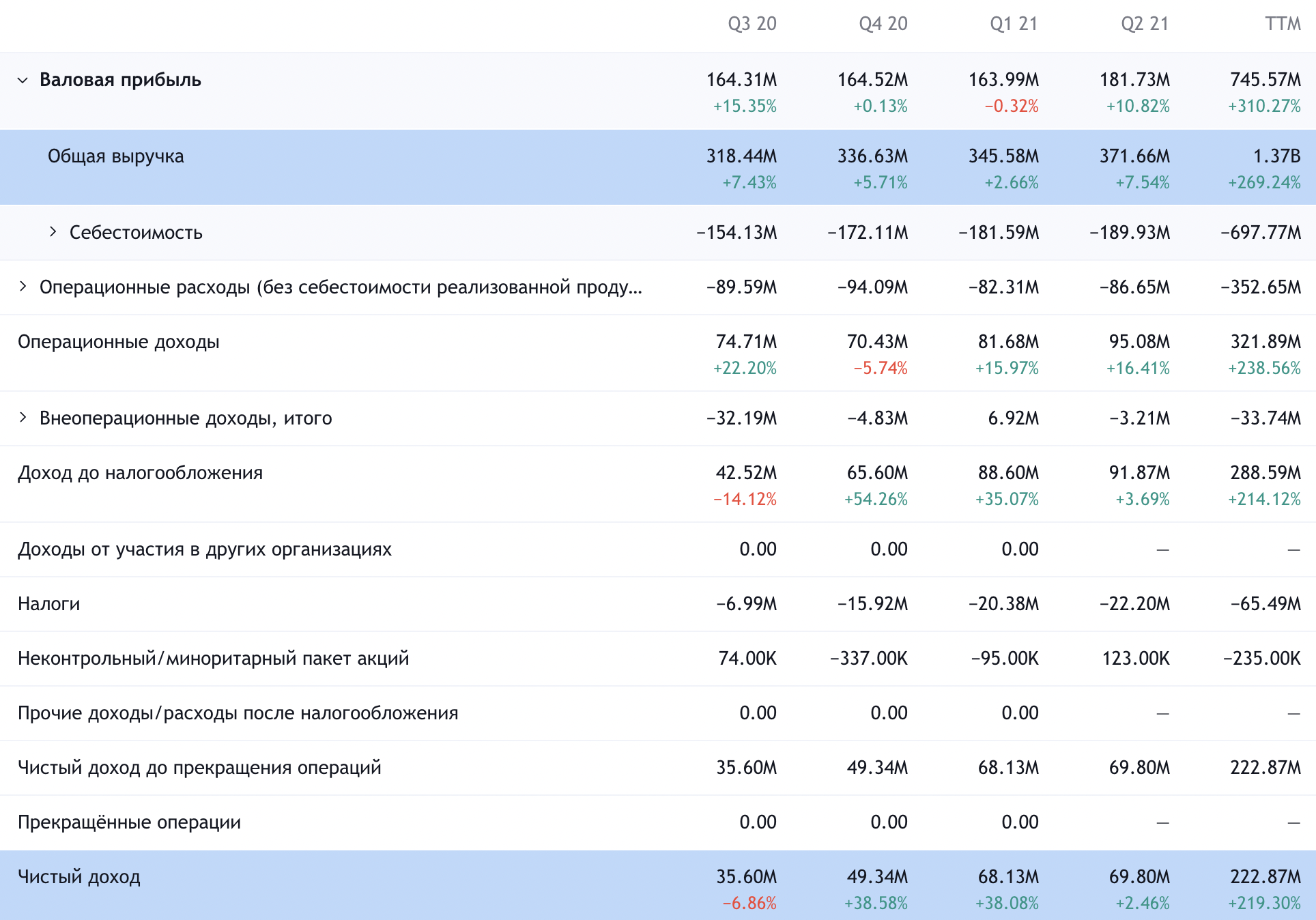Screen dimensions: 1316x920
Task: Click revenue value 318.44M
Action: [741, 156]
